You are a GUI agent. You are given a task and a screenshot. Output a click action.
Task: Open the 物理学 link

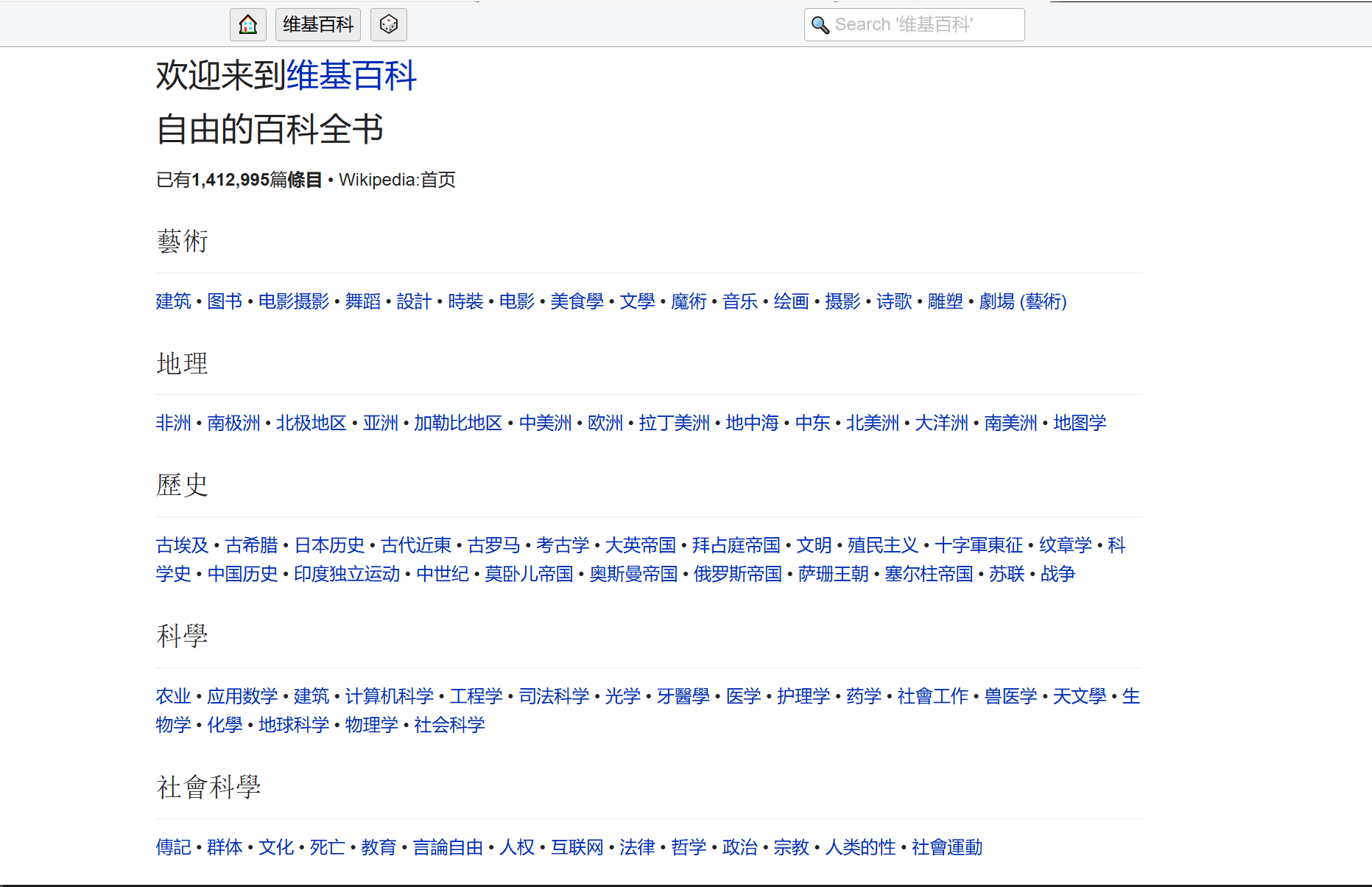(x=372, y=725)
